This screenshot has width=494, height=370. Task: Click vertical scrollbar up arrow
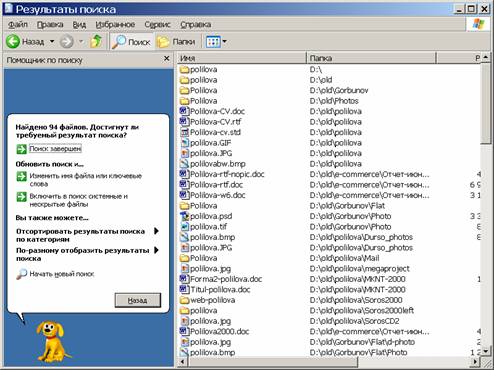click(486, 57)
